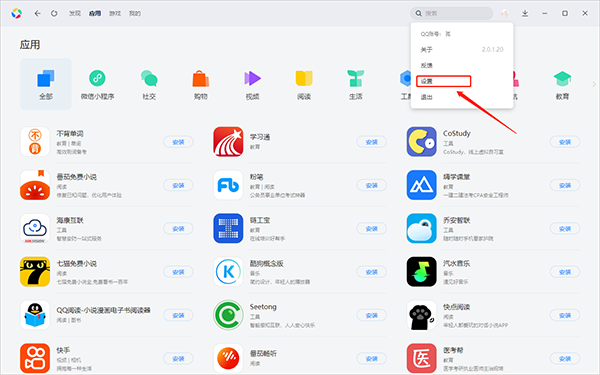Open the 阅读 category

[x=304, y=85]
